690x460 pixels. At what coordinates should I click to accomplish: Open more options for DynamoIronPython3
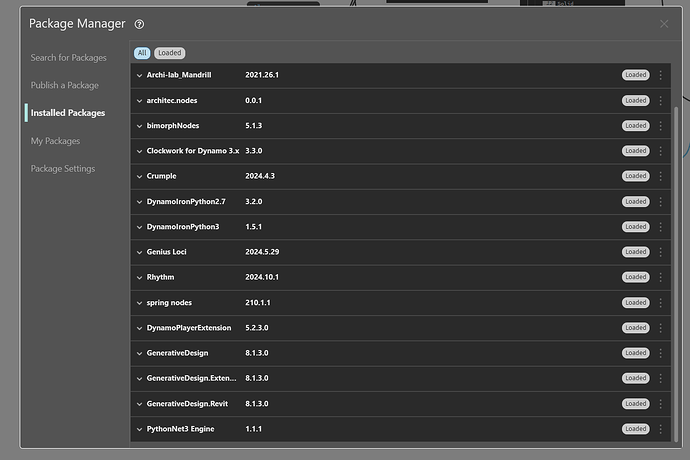(661, 227)
